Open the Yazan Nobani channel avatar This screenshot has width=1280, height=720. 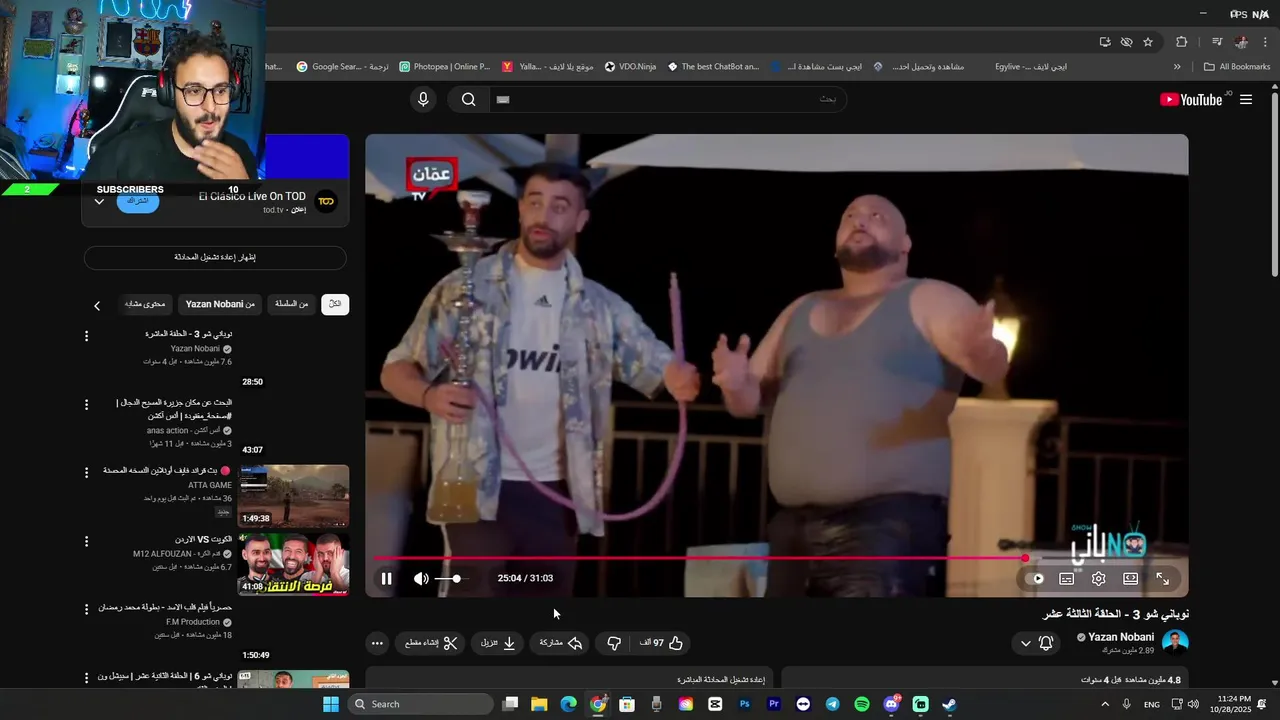pyautogui.click(x=1175, y=642)
